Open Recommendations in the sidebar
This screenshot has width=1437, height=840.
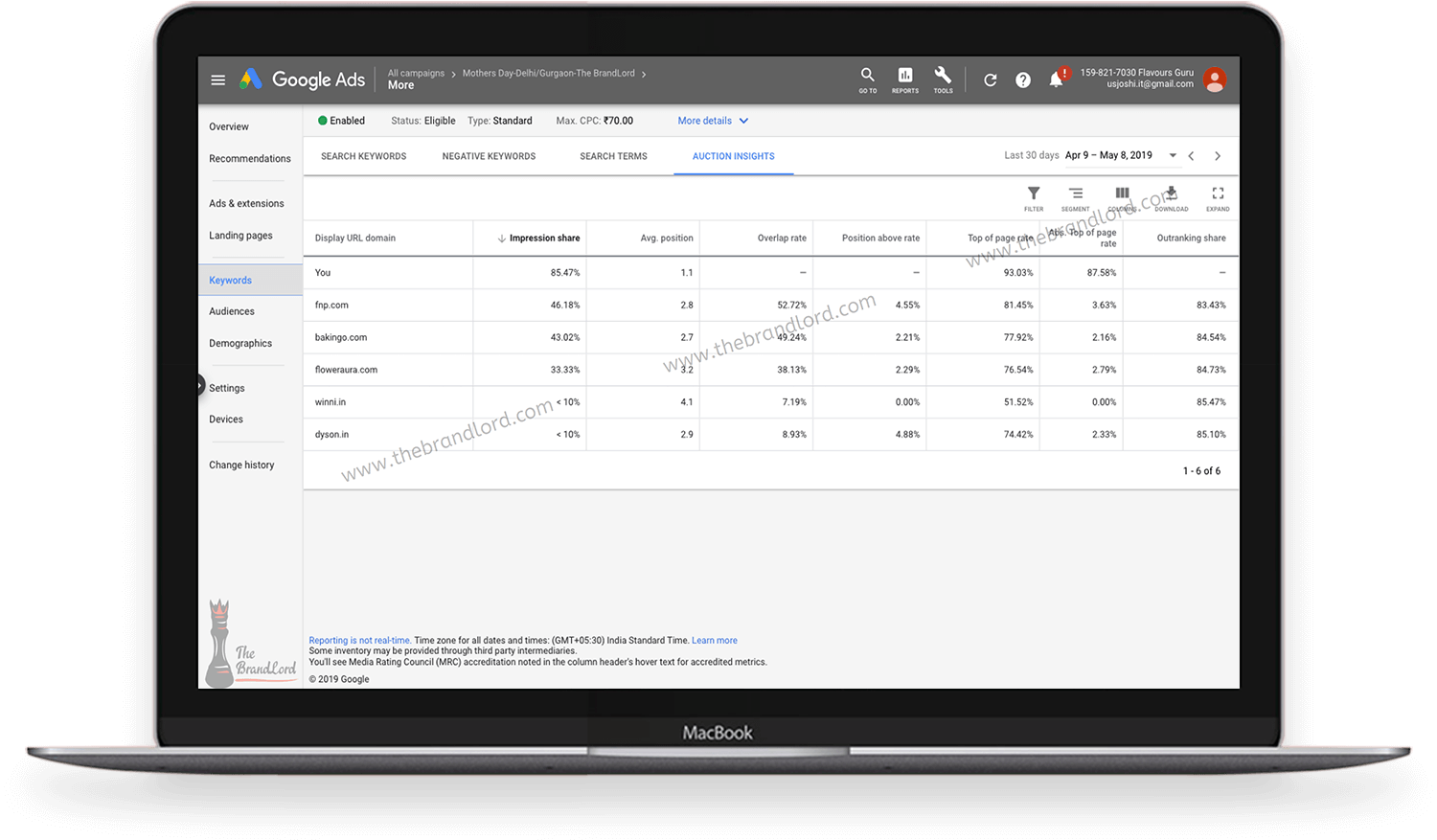coord(250,159)
